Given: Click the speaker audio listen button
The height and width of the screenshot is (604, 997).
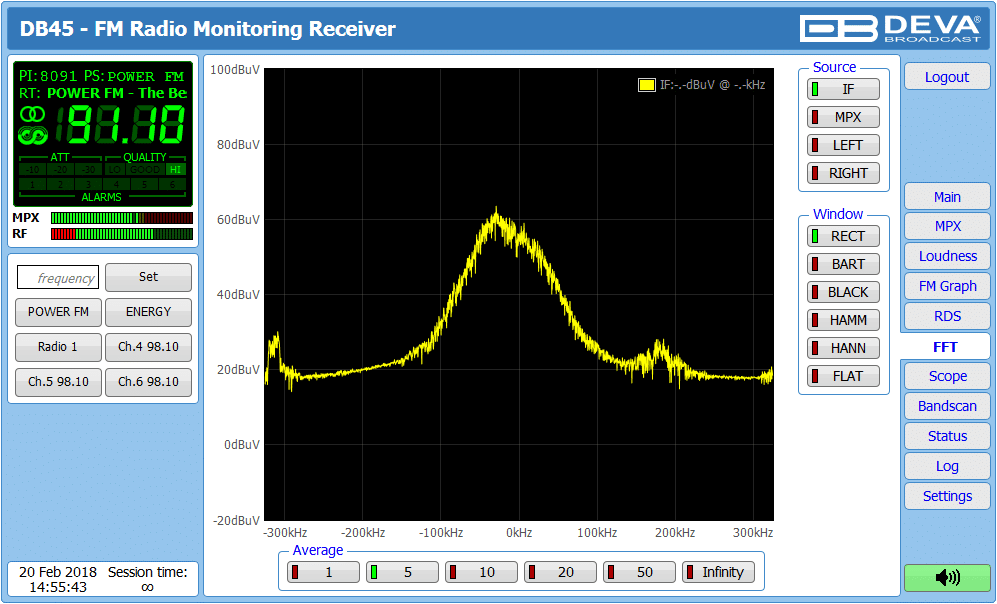Looking at the screenshot, I should pos(946,577).
